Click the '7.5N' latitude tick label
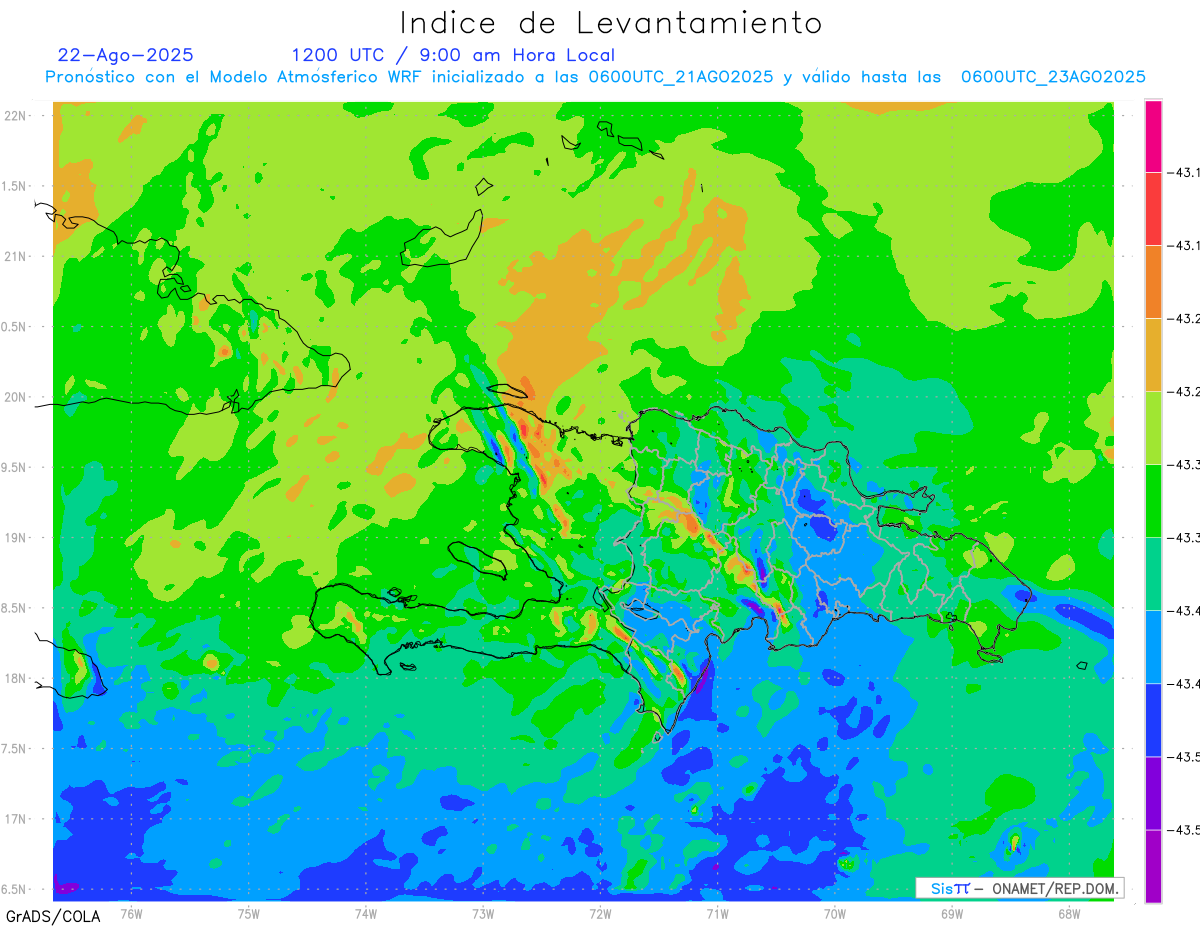1200x927 pixels. coord(14,749)
